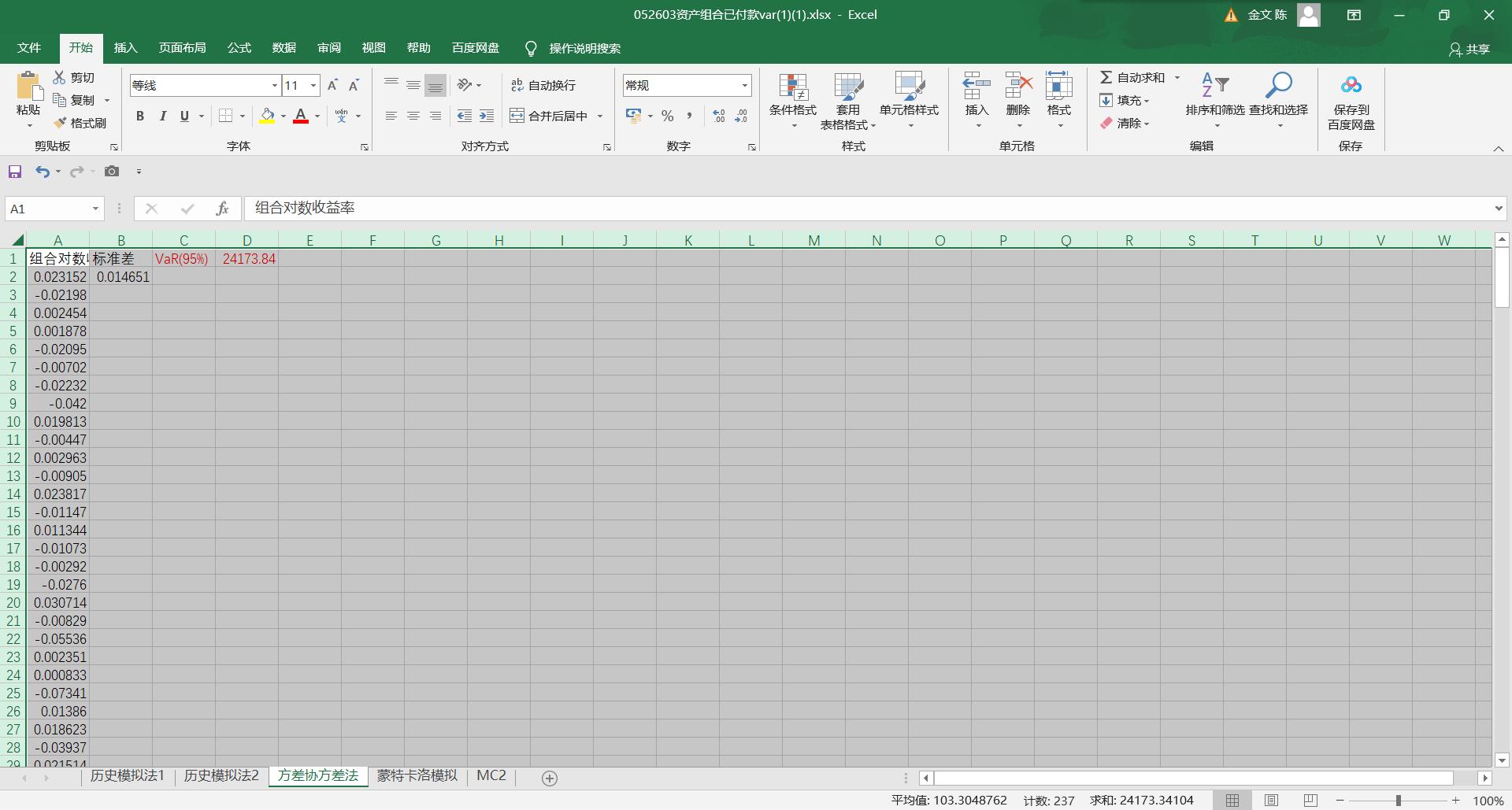
Task: Click the Insert cells (插入) icon
Action: tap(976, 85)
